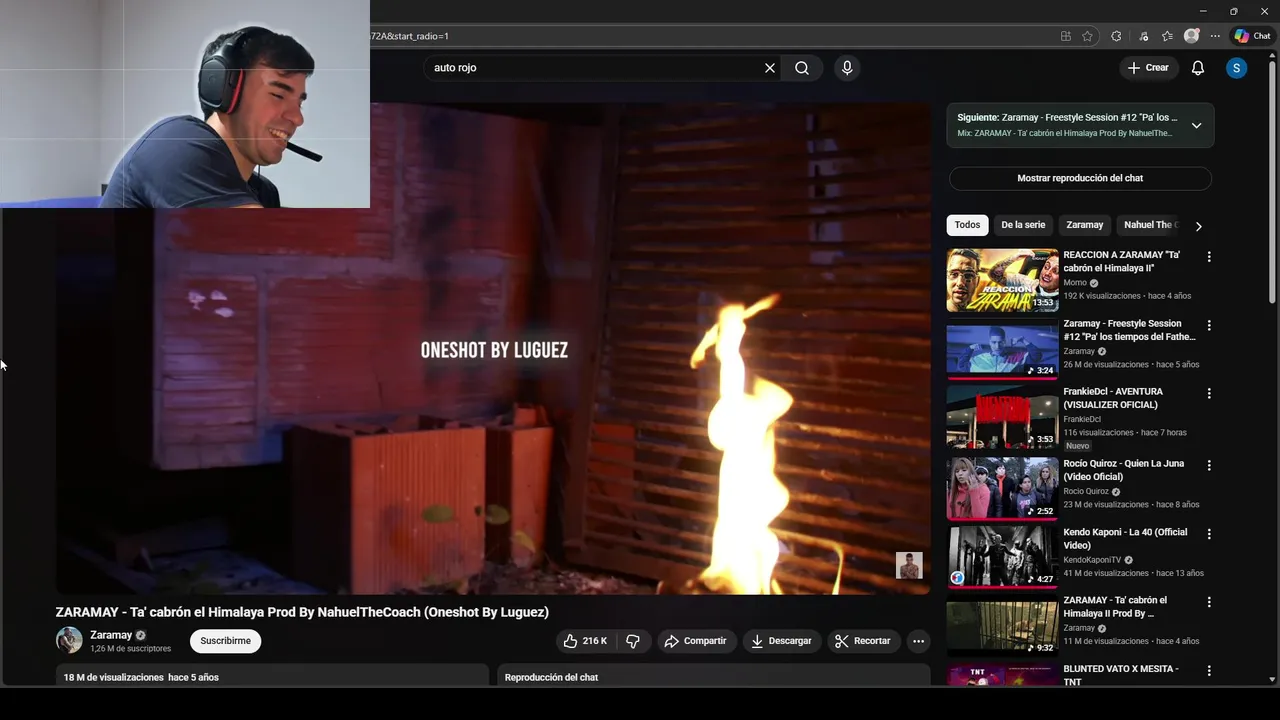Click 'FrankieDcl - AVENTURA' title
Screen dimensions: 1280x720
1113,398
